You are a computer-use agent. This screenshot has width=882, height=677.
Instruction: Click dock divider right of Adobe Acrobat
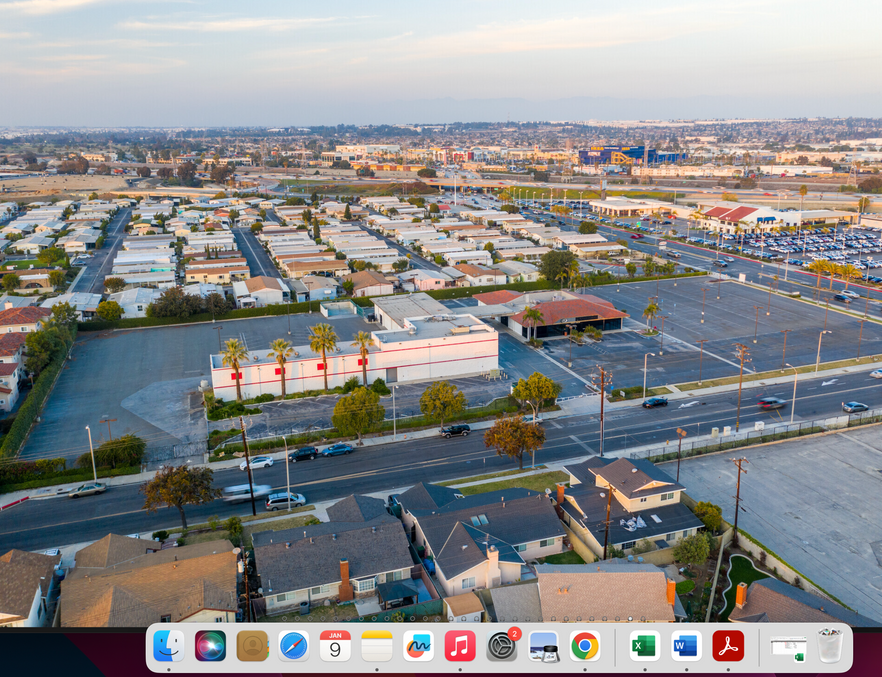[x=758, y=647]
